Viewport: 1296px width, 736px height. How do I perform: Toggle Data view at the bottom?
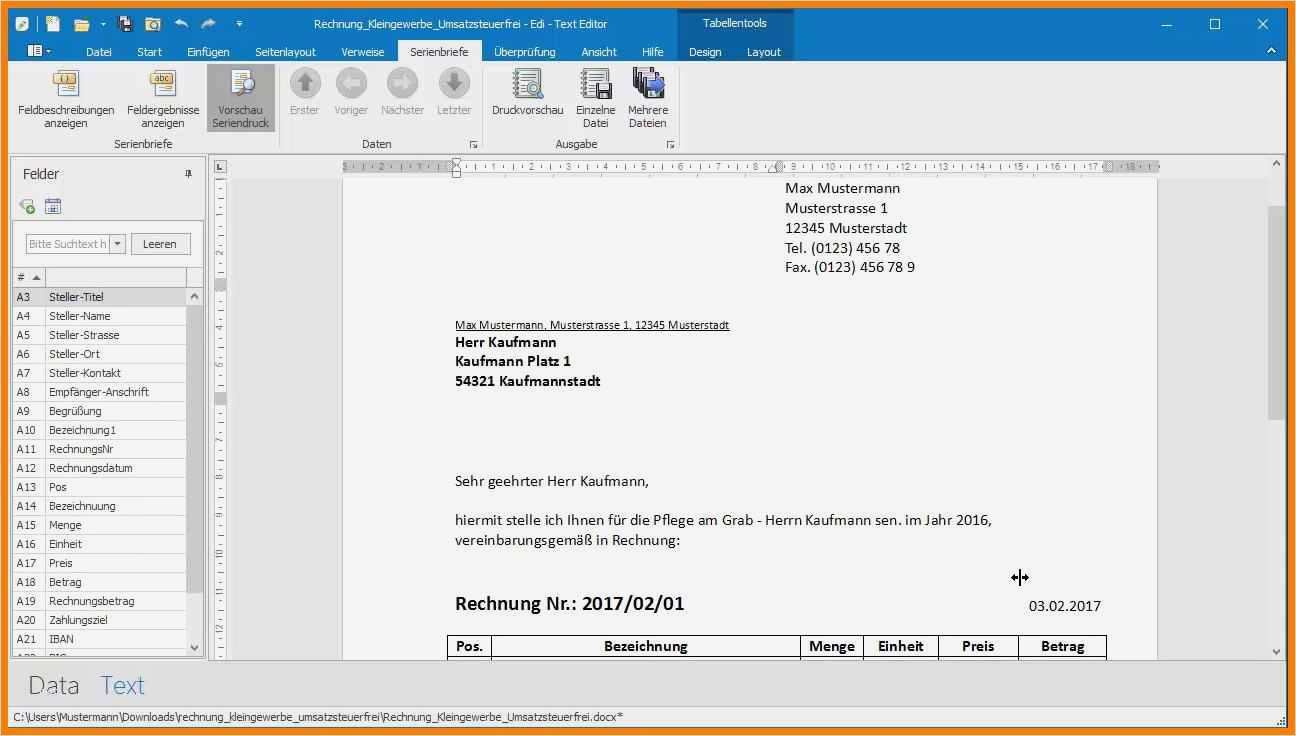click(53, 685)
